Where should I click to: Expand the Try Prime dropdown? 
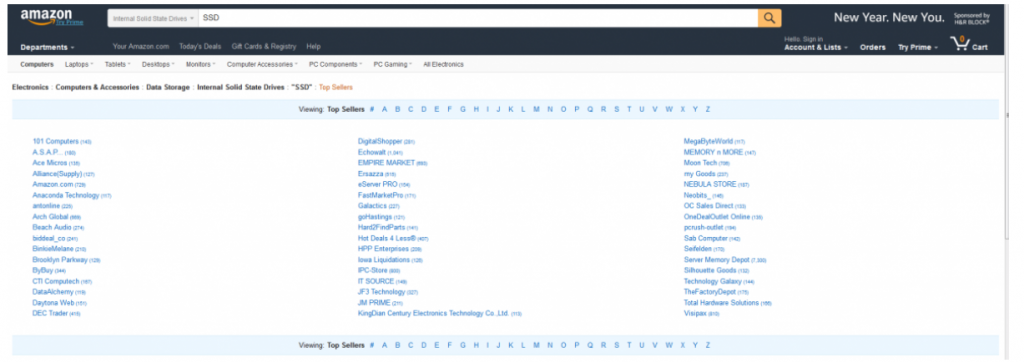[x=918, y=47]
